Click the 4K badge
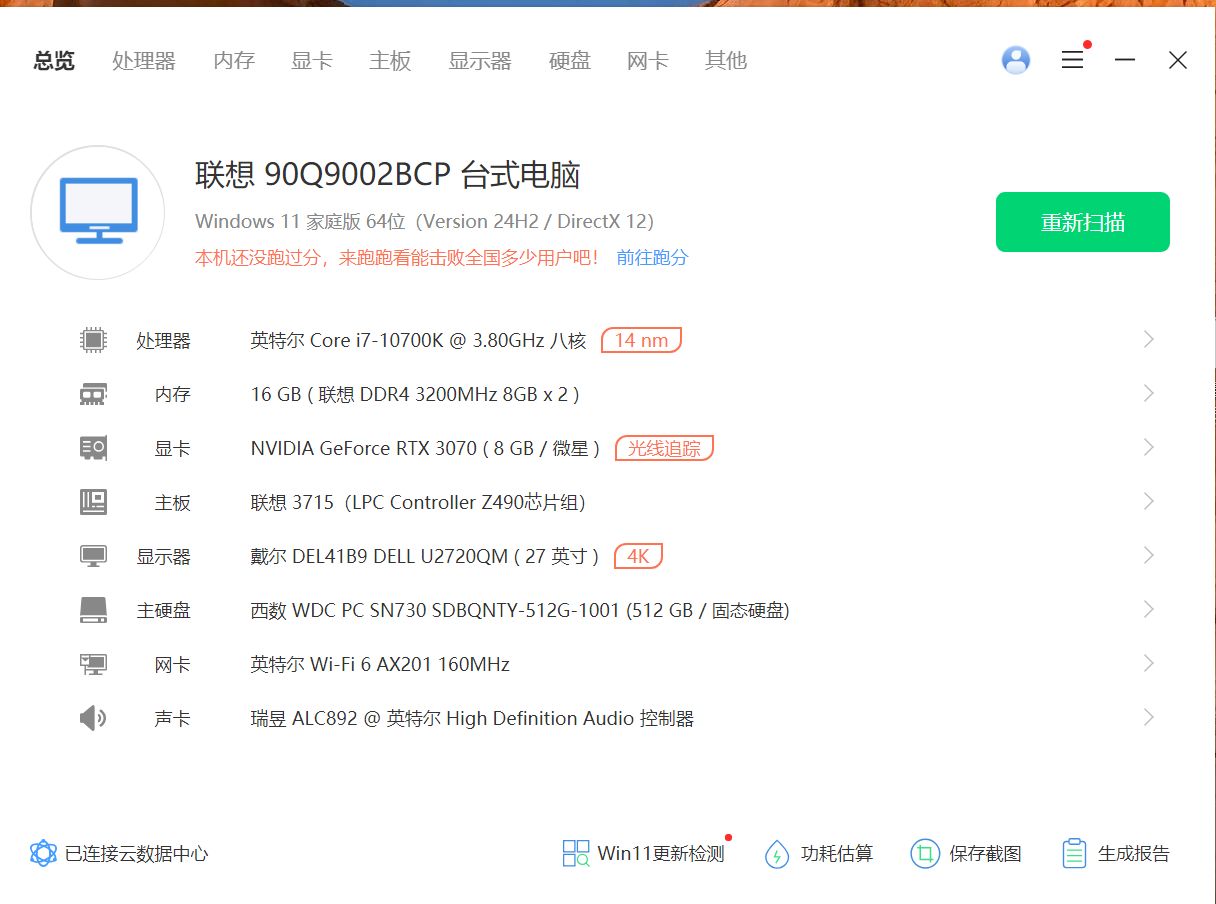This screenshot has height=904, width=1216. click(x=639, y=556)
